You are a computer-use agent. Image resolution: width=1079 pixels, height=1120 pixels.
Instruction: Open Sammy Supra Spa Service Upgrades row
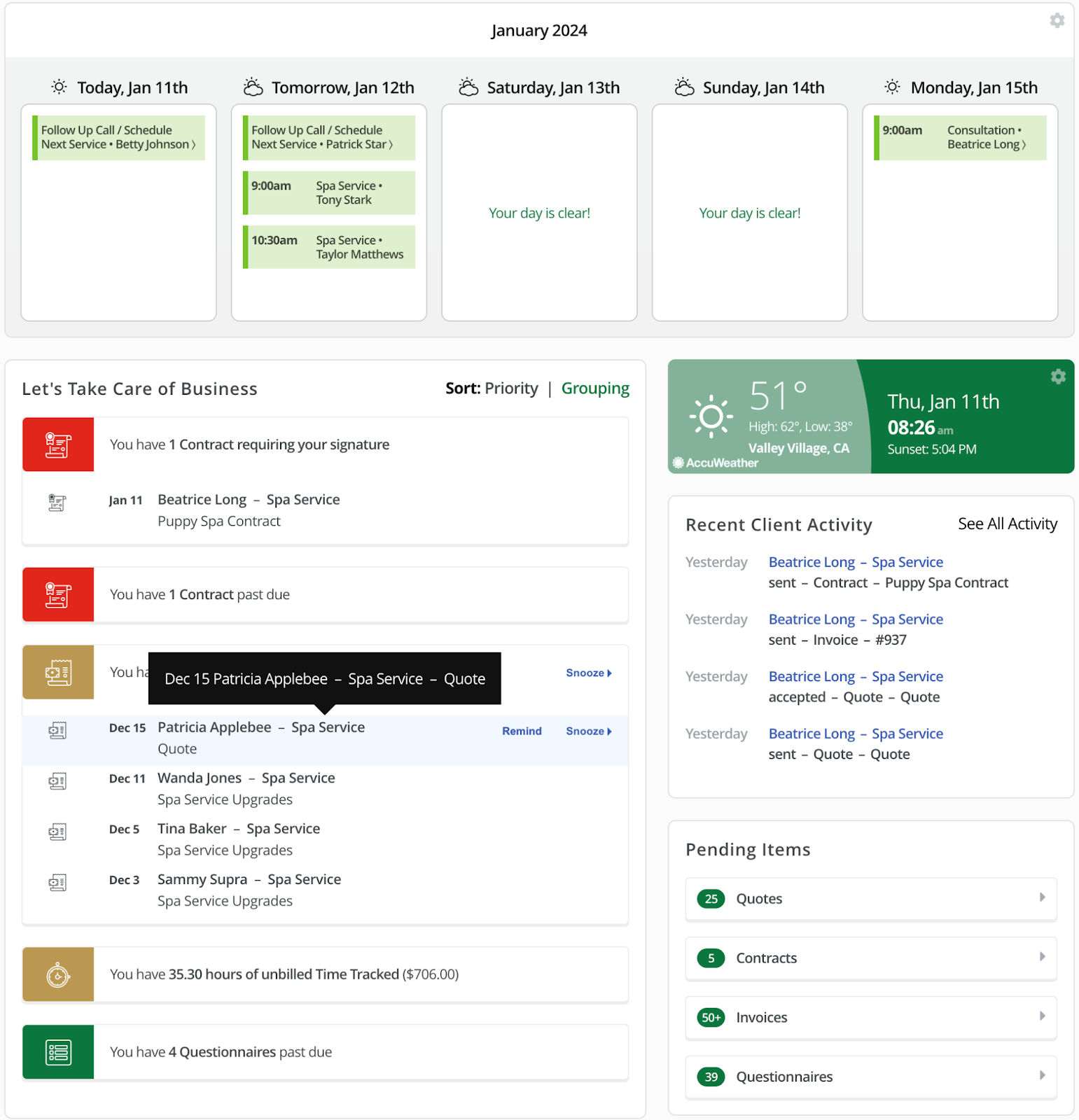tap(326, 890)
